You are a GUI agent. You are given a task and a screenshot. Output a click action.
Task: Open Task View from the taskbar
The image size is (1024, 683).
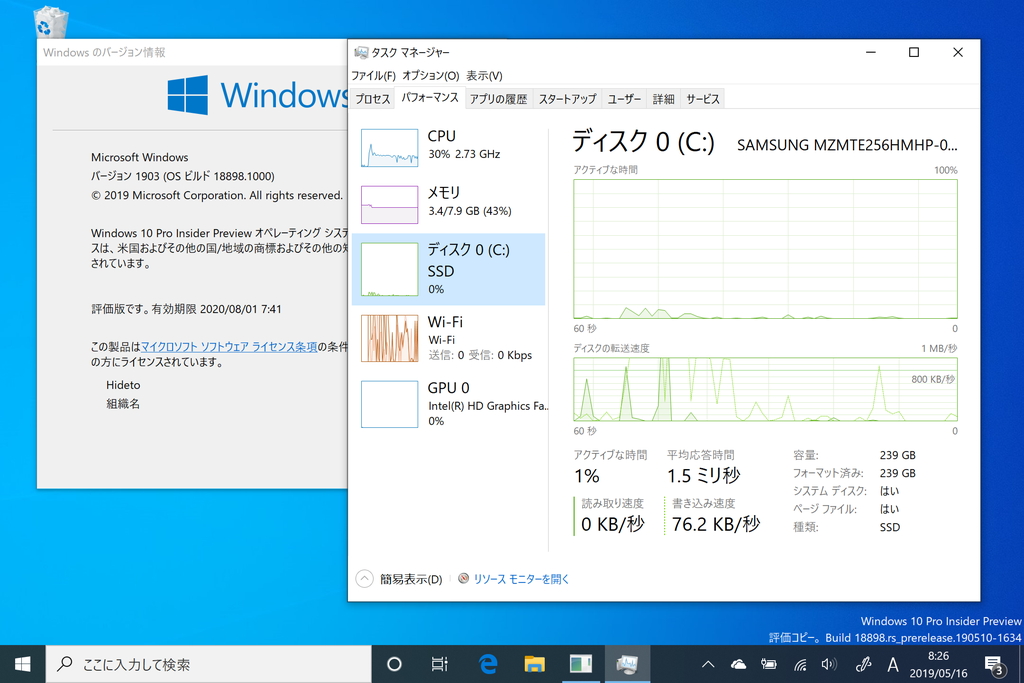click(x=440, y=663)
